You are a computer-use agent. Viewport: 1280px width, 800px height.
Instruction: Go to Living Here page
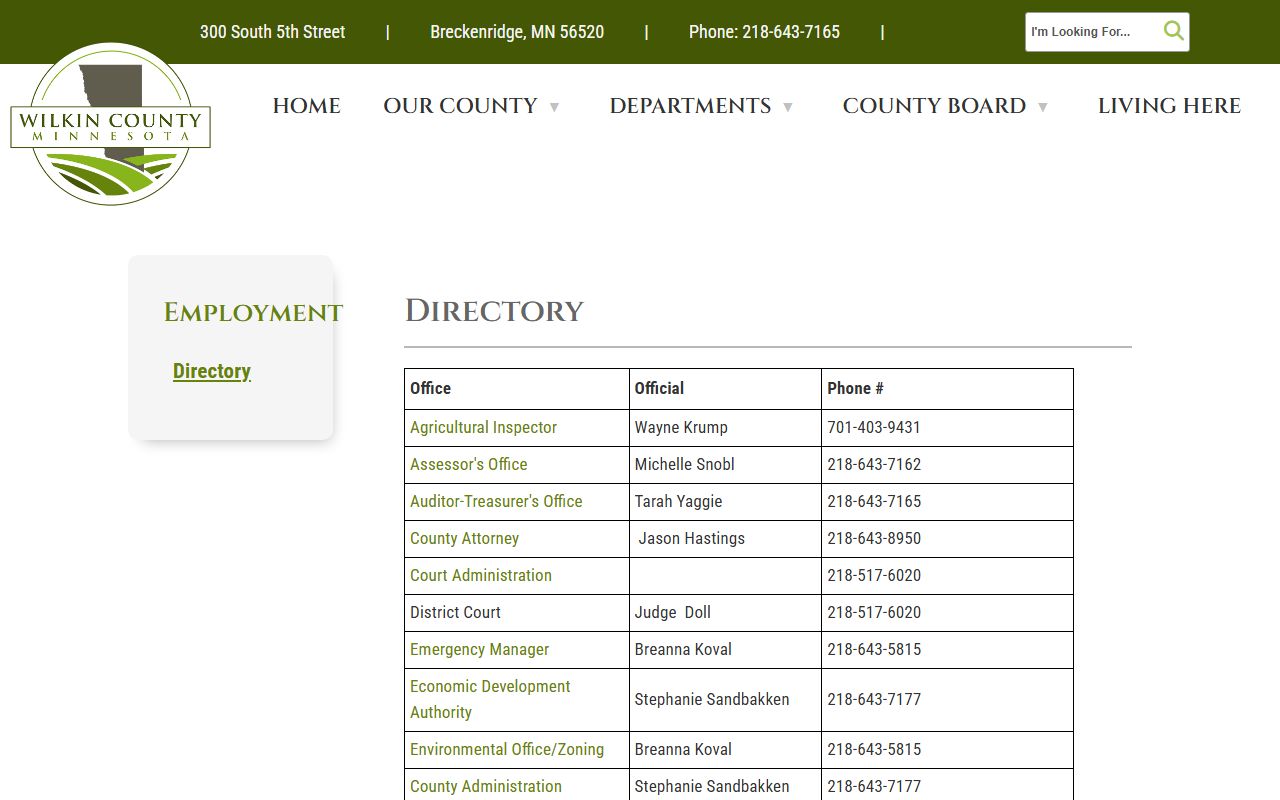click(1169, 106)
